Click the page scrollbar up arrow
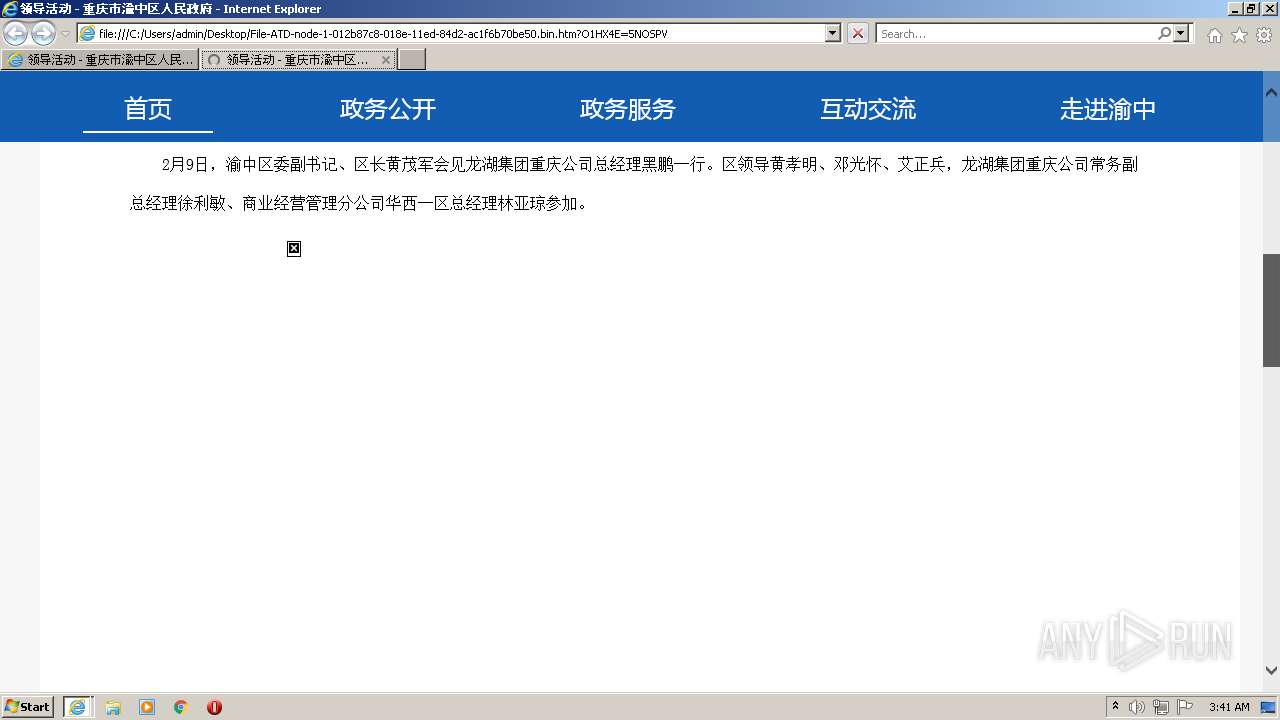Screen dimensions: 1280x720 (x=1271, y=92)
